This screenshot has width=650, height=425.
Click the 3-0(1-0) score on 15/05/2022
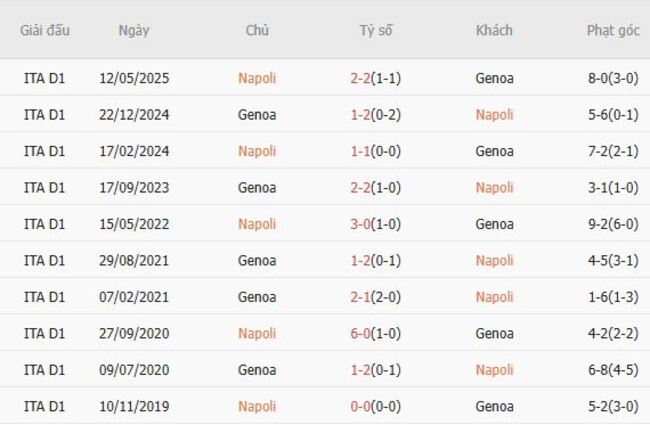[375, 224]
